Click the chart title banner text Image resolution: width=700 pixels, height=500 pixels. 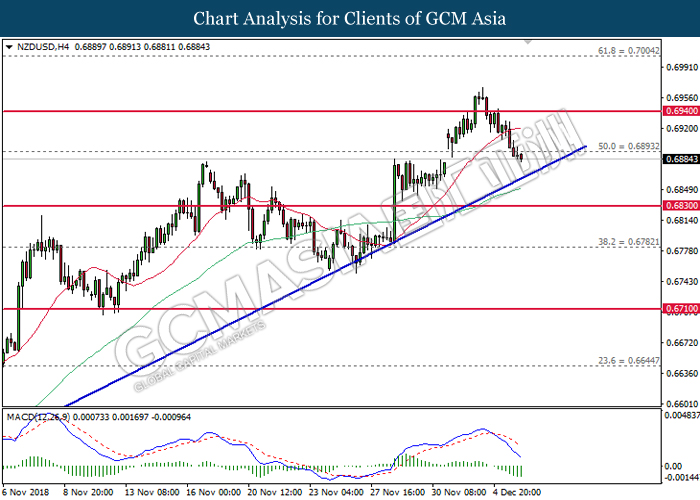(349, 18)
